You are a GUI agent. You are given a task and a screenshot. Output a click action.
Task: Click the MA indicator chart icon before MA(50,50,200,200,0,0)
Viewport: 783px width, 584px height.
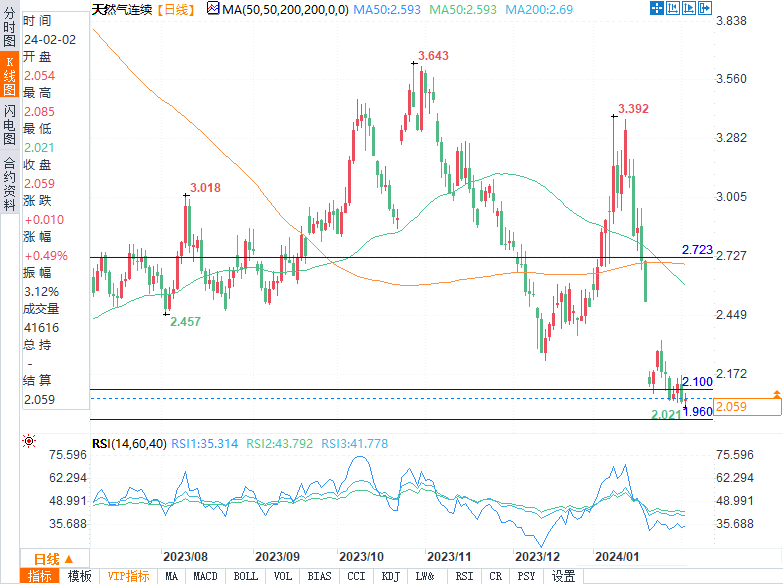point(213,8)
